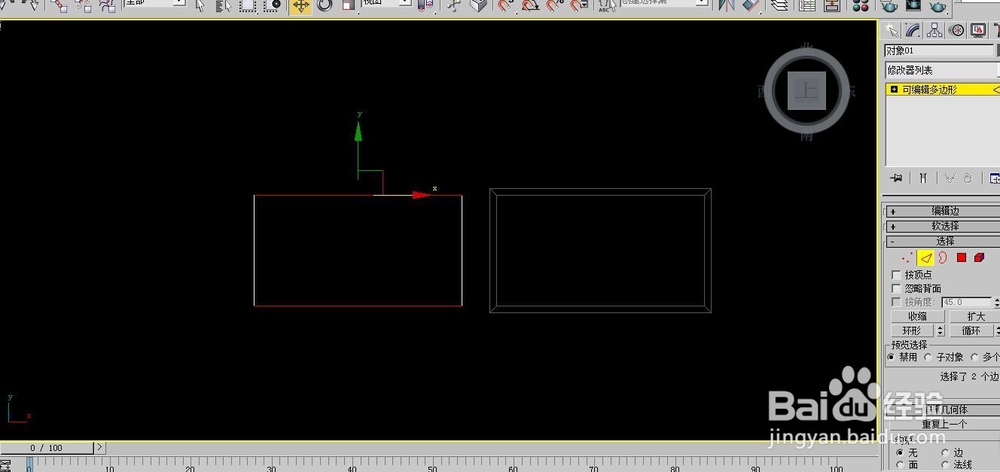Expand the 可编辑多边形 stack plus box
This screenshot has width=1000, height=472.
[x=893, y=90]
